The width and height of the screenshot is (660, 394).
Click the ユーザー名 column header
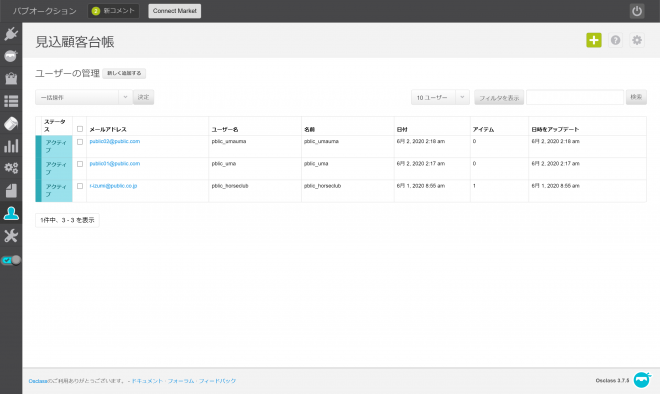(x=225, y=130)
